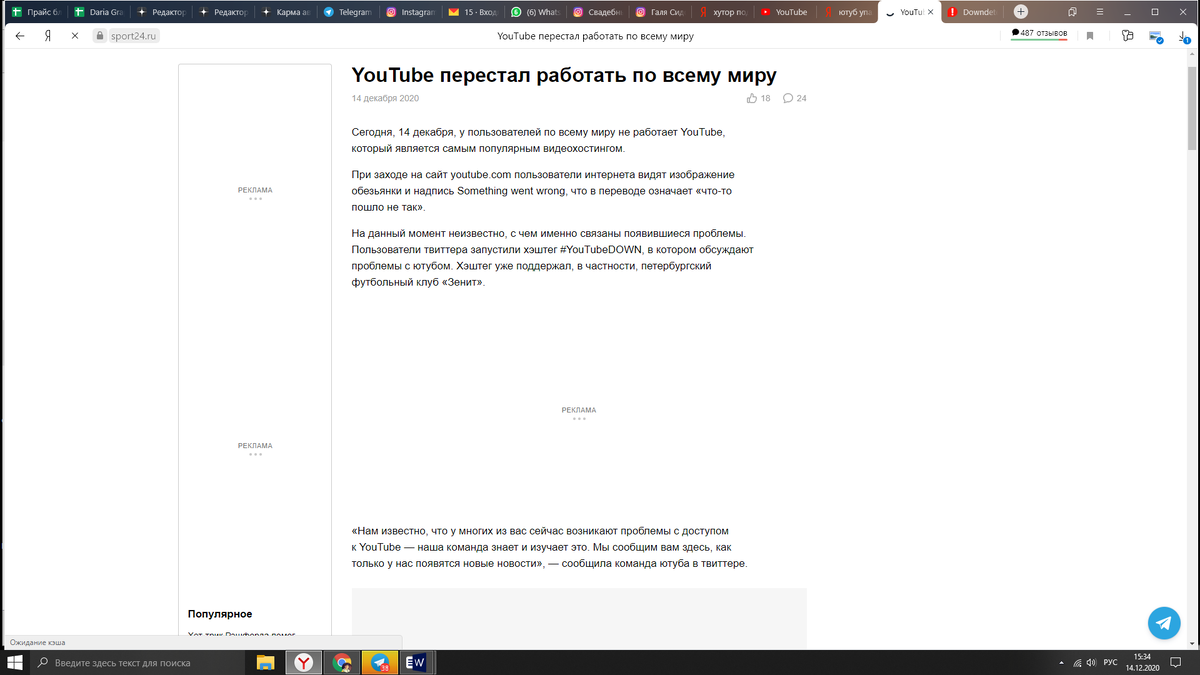Viewport: 1200px width, 675px height.
Task: Open the browser hamburger menu
Action: [x=1099, y=12]
